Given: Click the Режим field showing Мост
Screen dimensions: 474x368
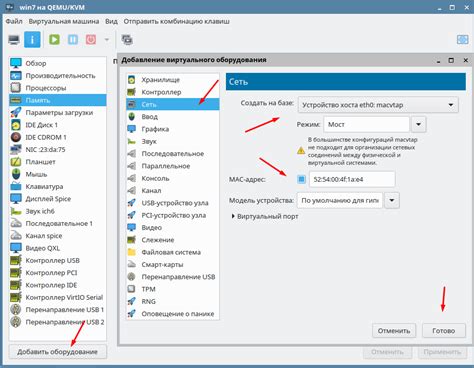Looking at the screenshot, I should 366,125.
